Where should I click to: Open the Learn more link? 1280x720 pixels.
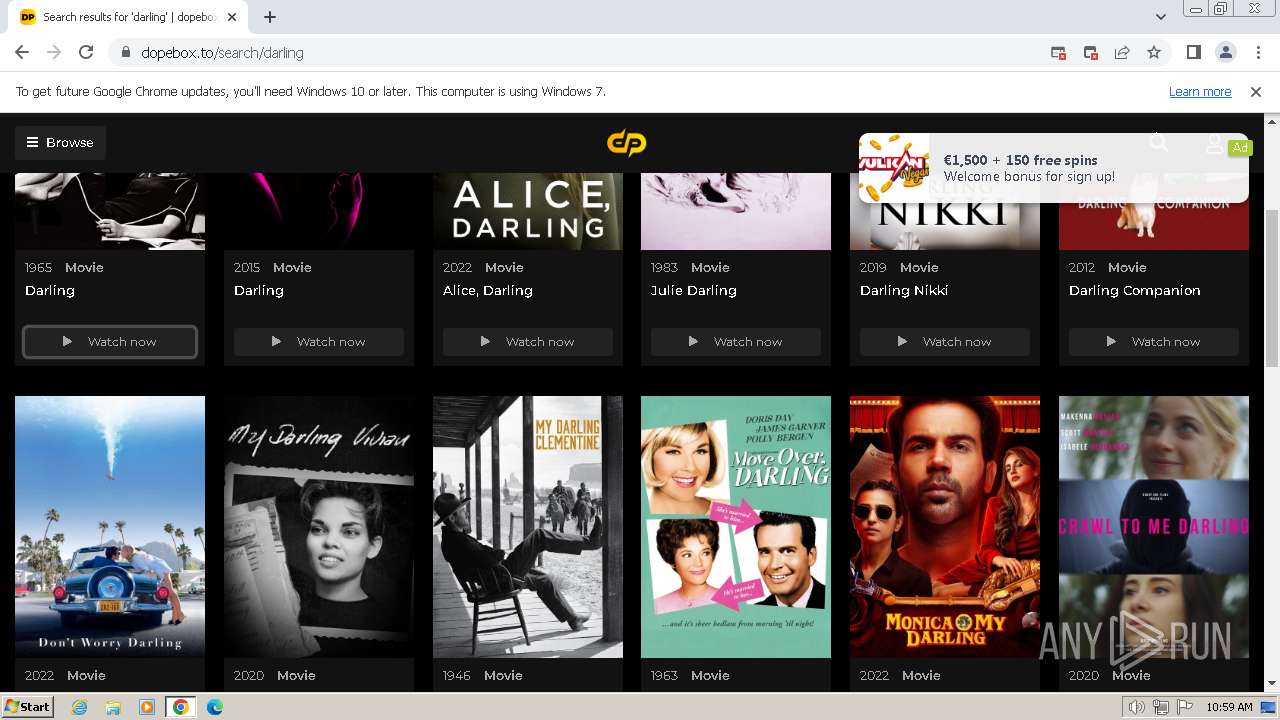pos(1200,91)
